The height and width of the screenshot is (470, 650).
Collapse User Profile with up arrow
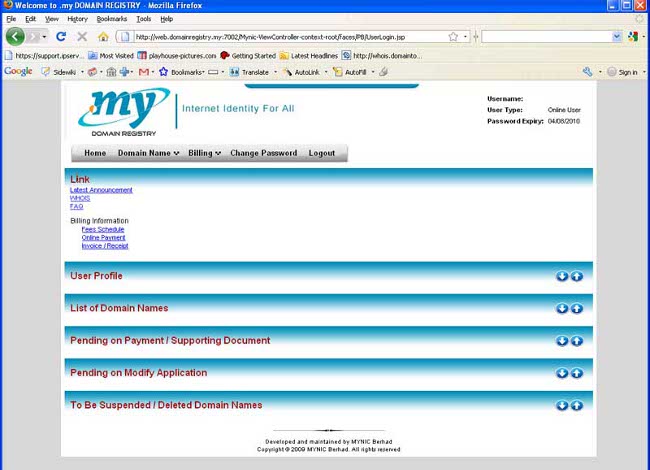pos(577,276)
